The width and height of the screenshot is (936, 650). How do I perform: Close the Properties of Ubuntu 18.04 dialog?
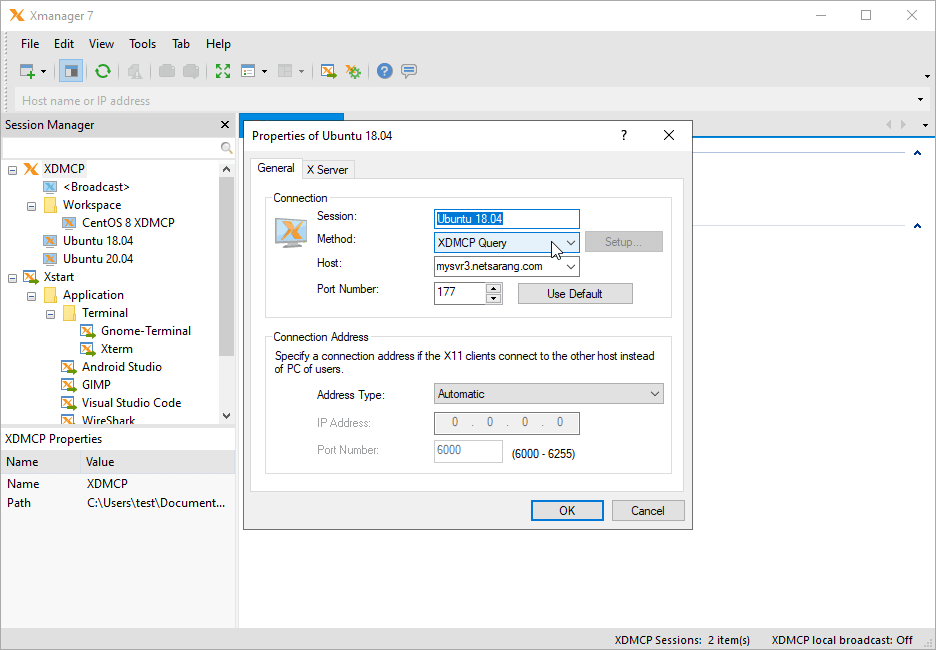coord(669,135)
